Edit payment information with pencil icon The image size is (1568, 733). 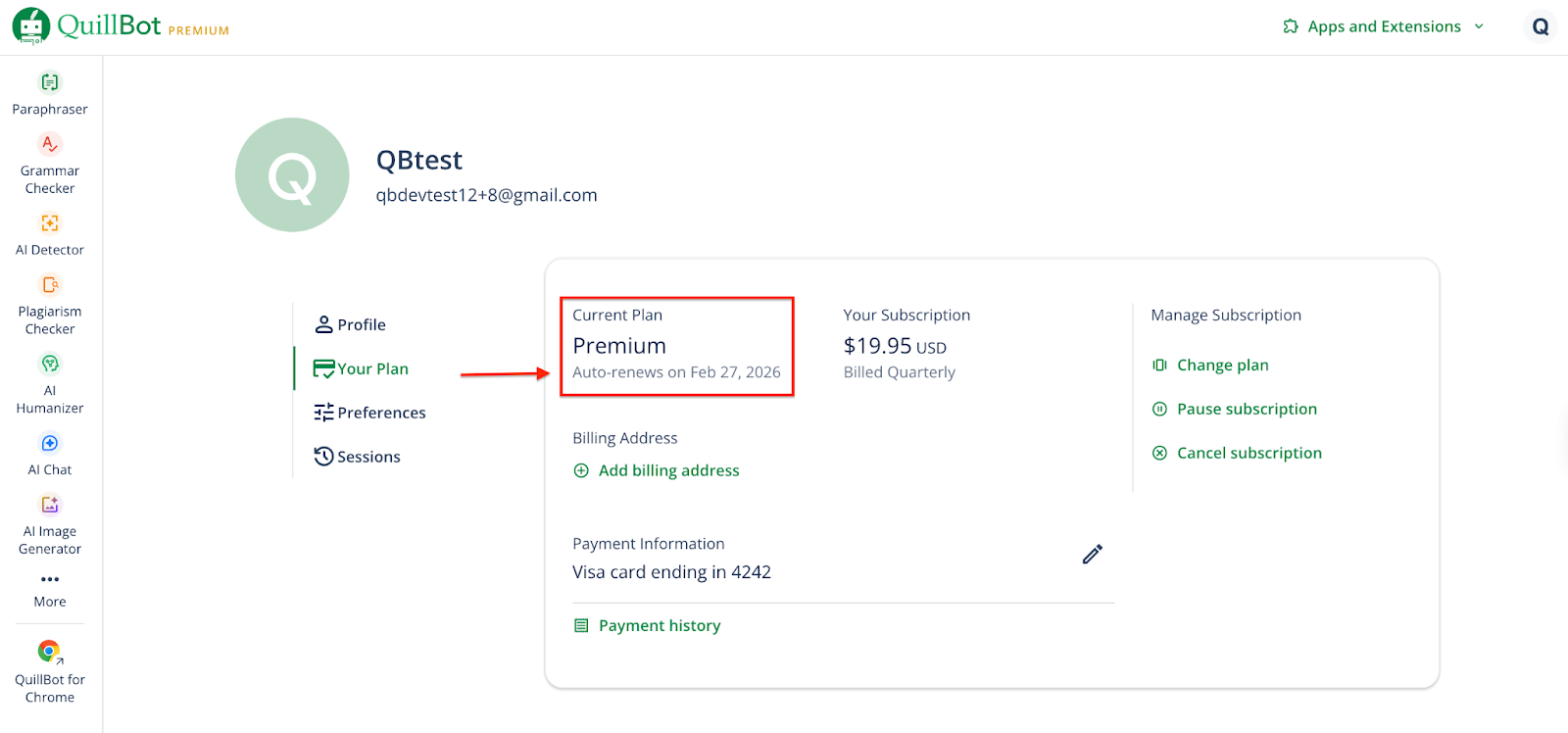coord(1093,555)
